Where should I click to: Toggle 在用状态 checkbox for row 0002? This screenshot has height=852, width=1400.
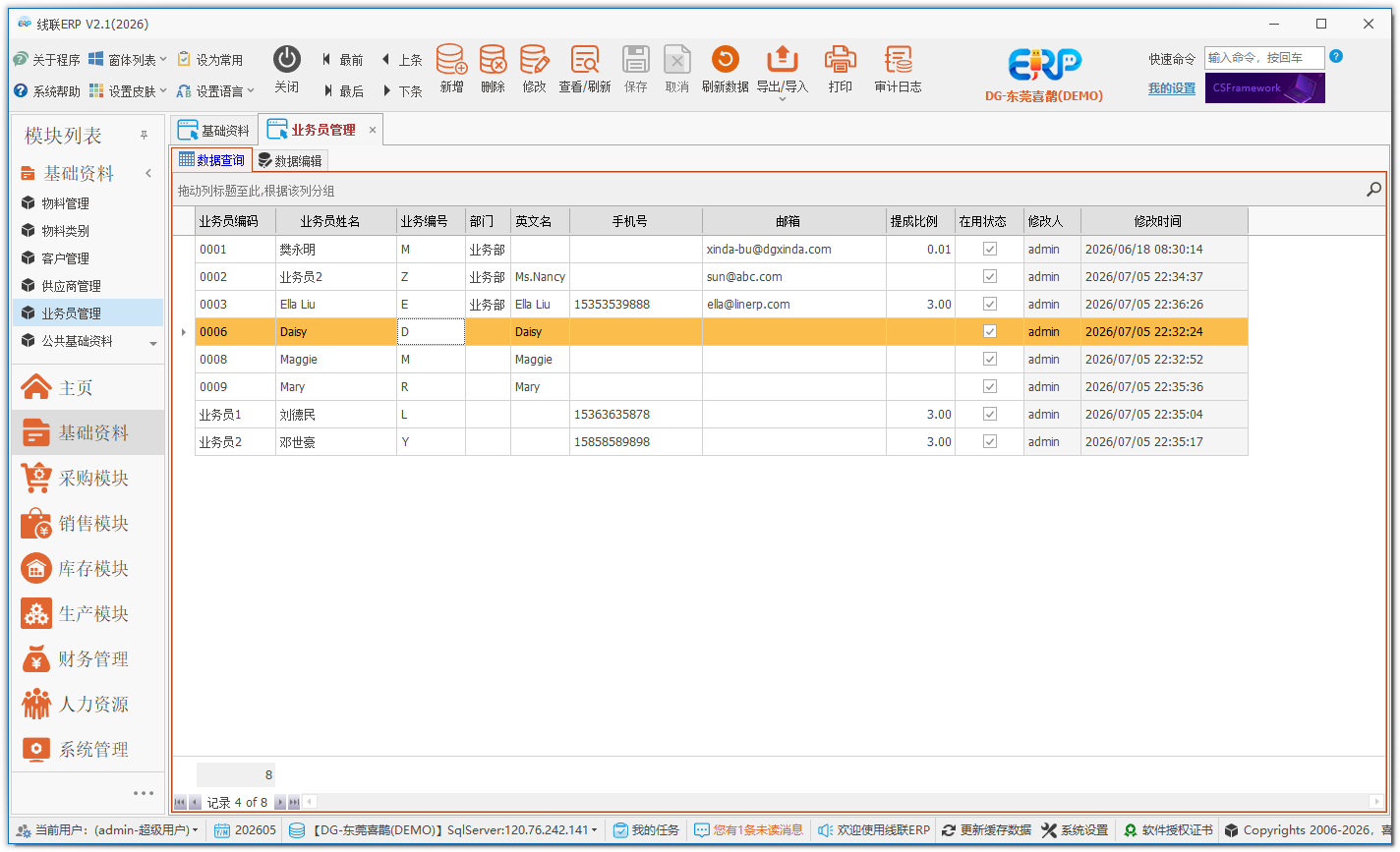click(x=990, y=277)
